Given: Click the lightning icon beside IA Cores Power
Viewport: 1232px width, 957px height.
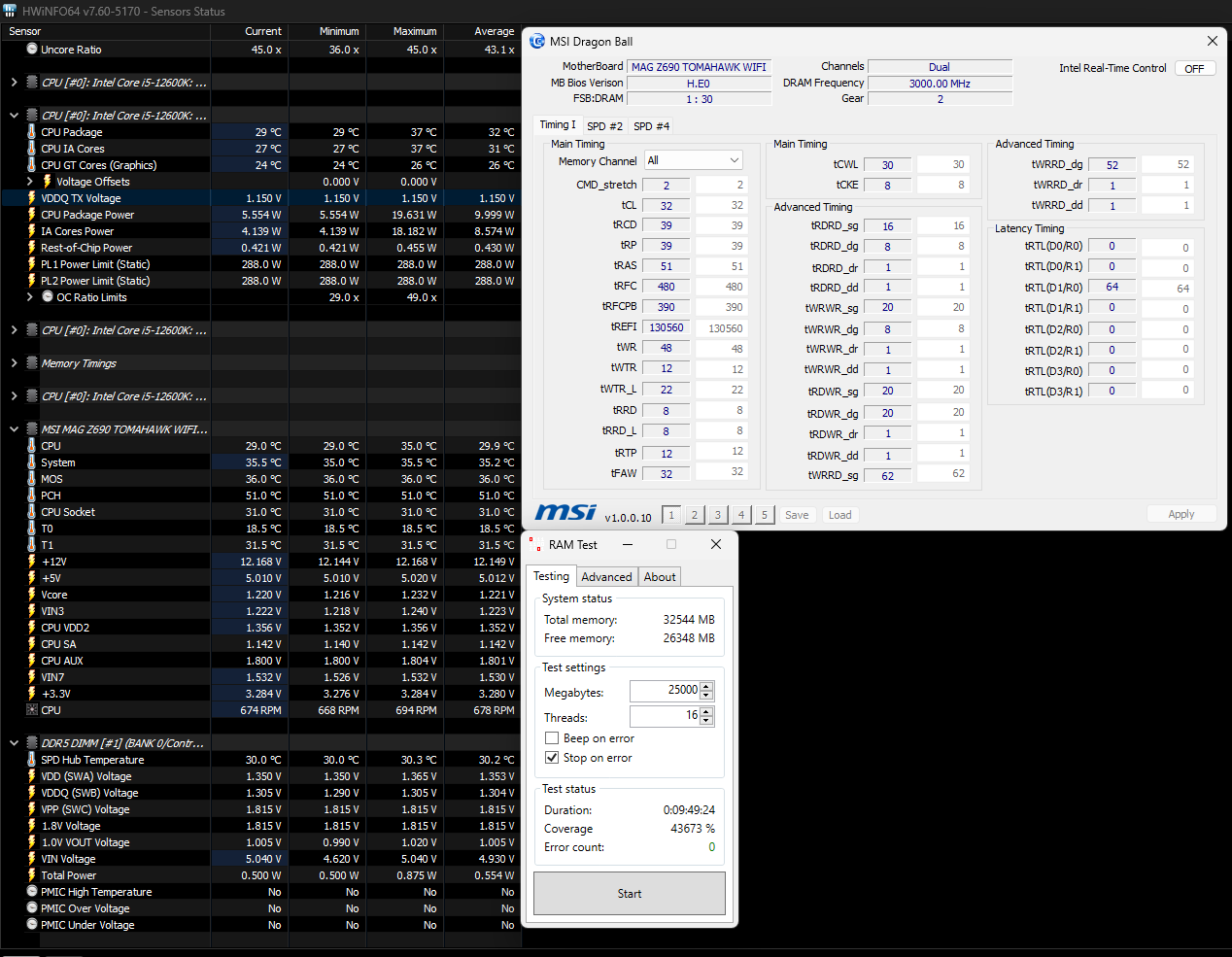Looking at the screenshot, I should (x=32, y=230).
